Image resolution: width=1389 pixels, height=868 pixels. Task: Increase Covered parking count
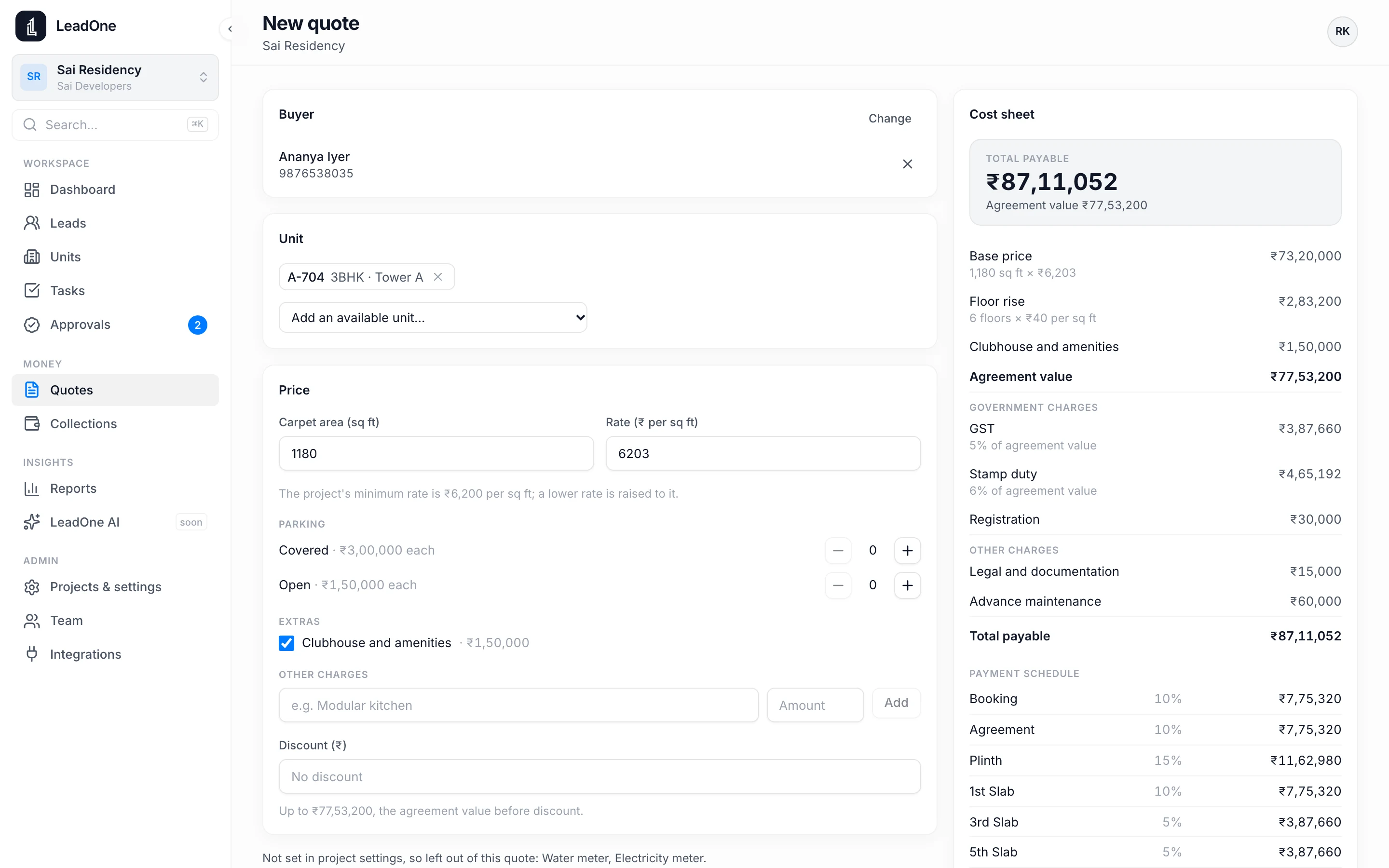pos(908,551)
